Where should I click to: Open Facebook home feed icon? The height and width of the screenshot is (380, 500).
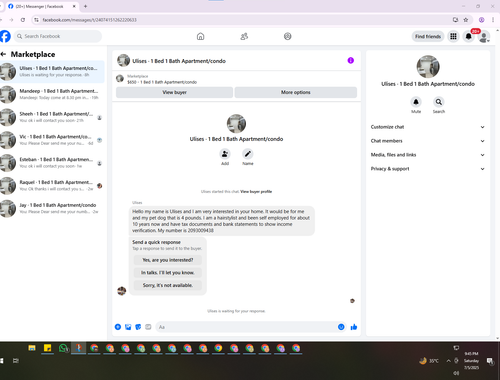pyautogui.click(x=200, y=36)
